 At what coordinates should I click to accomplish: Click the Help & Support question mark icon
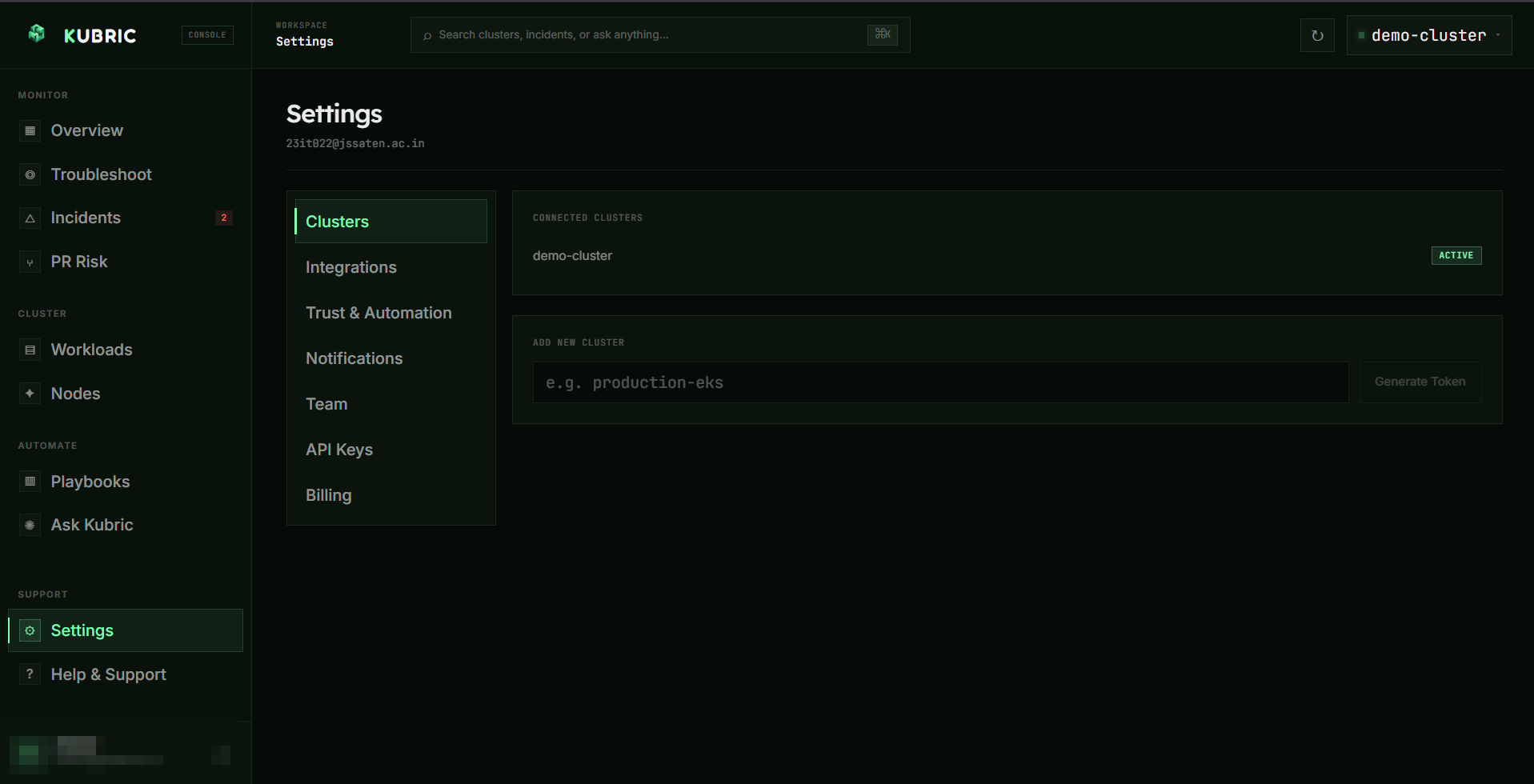pos(30,674)
